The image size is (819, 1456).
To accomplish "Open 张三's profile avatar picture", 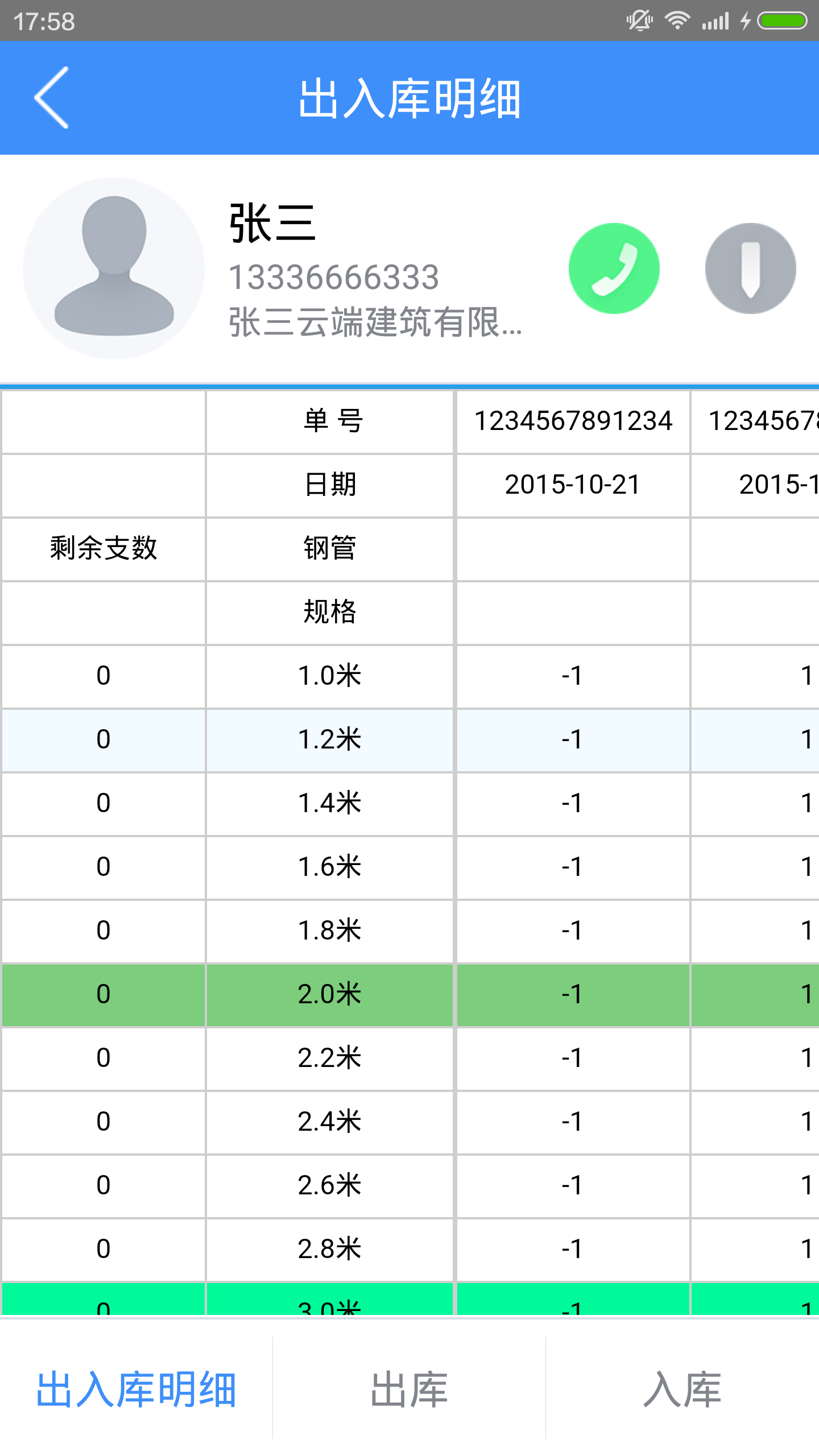I will coord(114,268).
